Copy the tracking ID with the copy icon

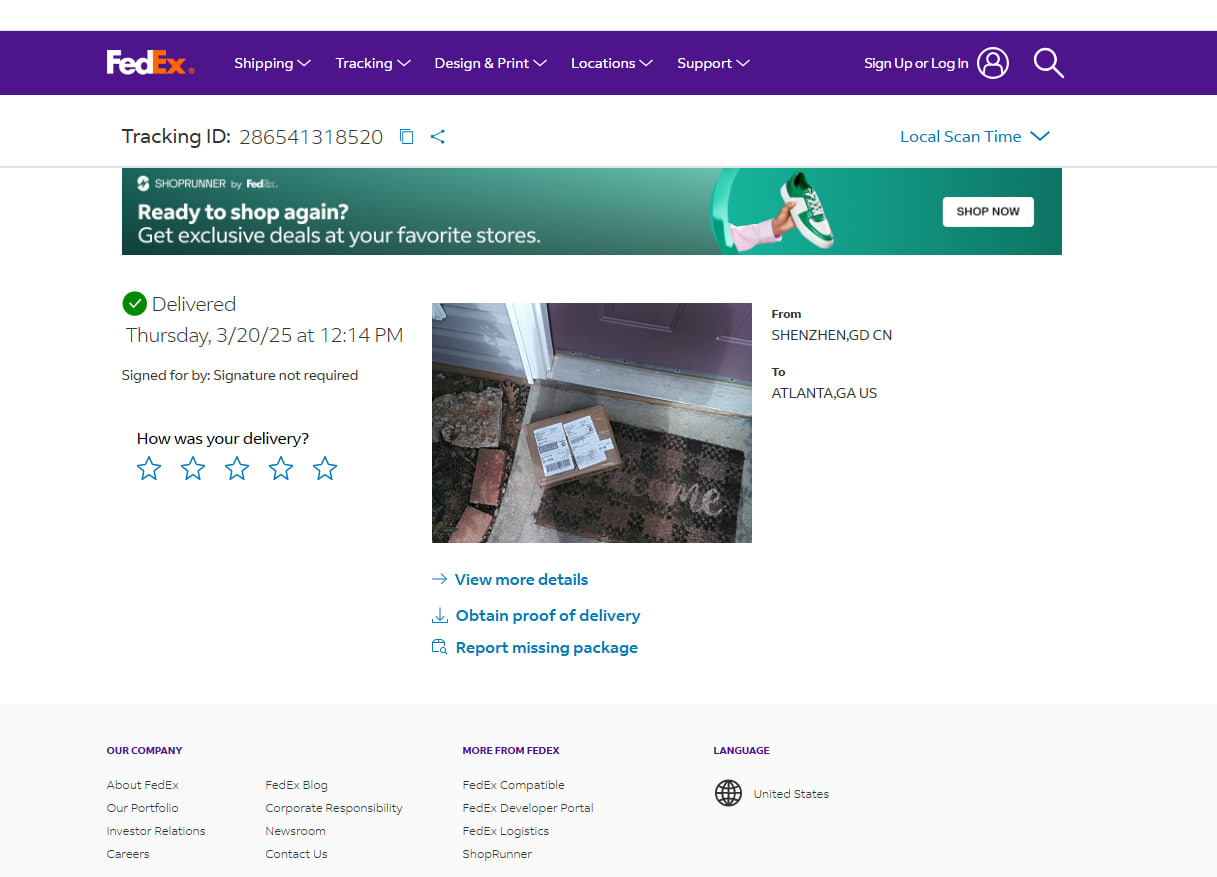406,137
